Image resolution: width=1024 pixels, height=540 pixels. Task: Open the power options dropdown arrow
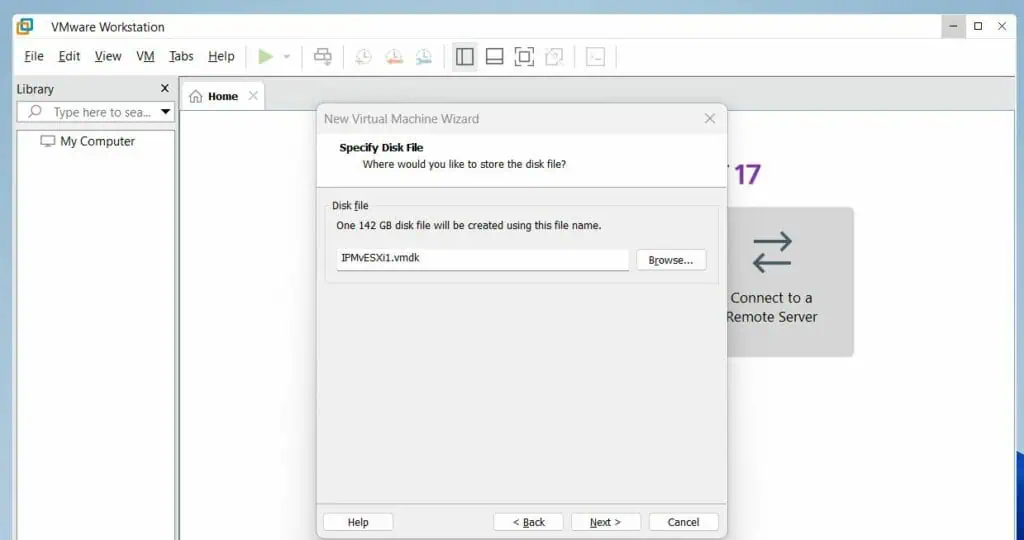[286, 57]
